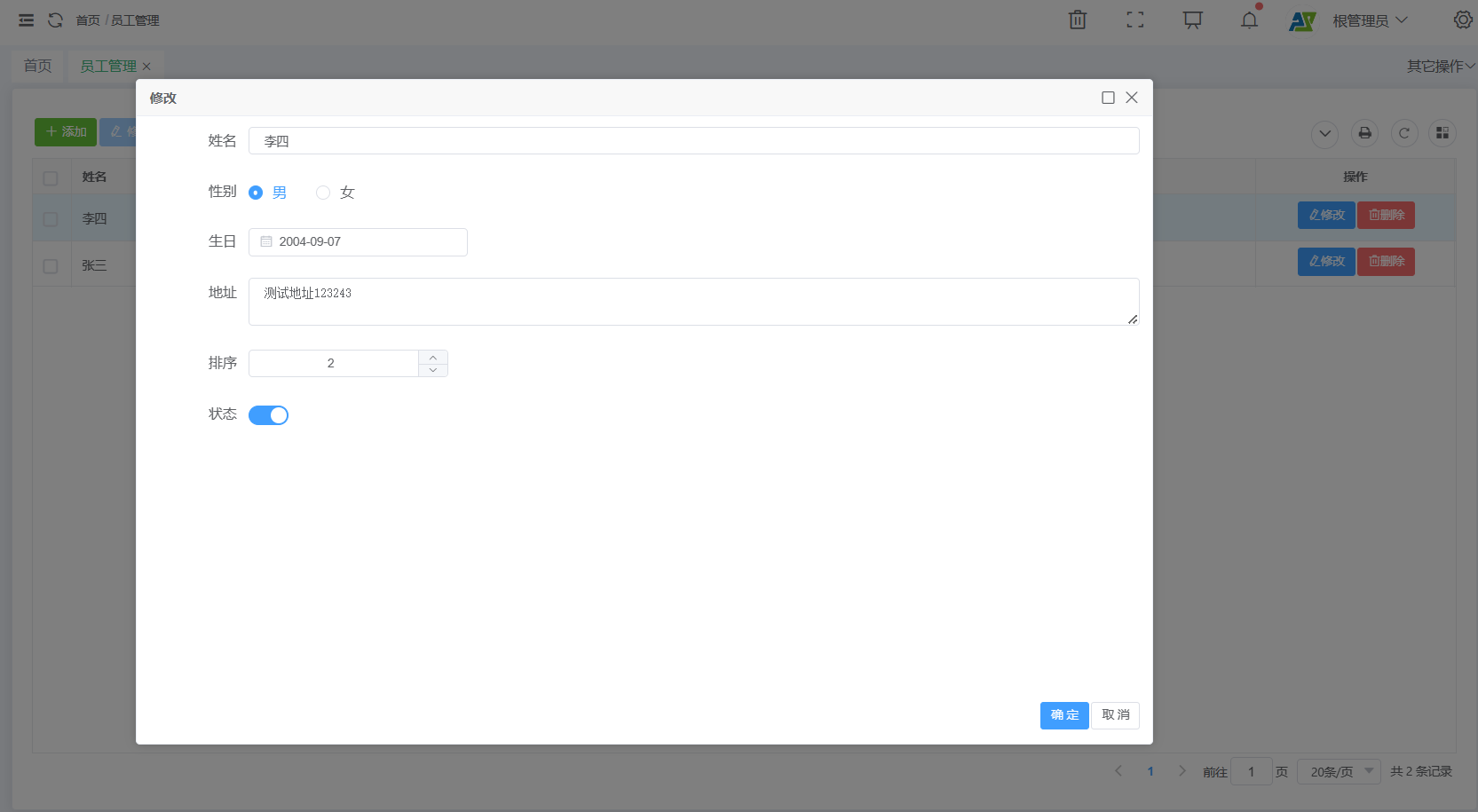Open the notification bell
The height and width of the screenshot is (812, 1478).
[1249, 20]
